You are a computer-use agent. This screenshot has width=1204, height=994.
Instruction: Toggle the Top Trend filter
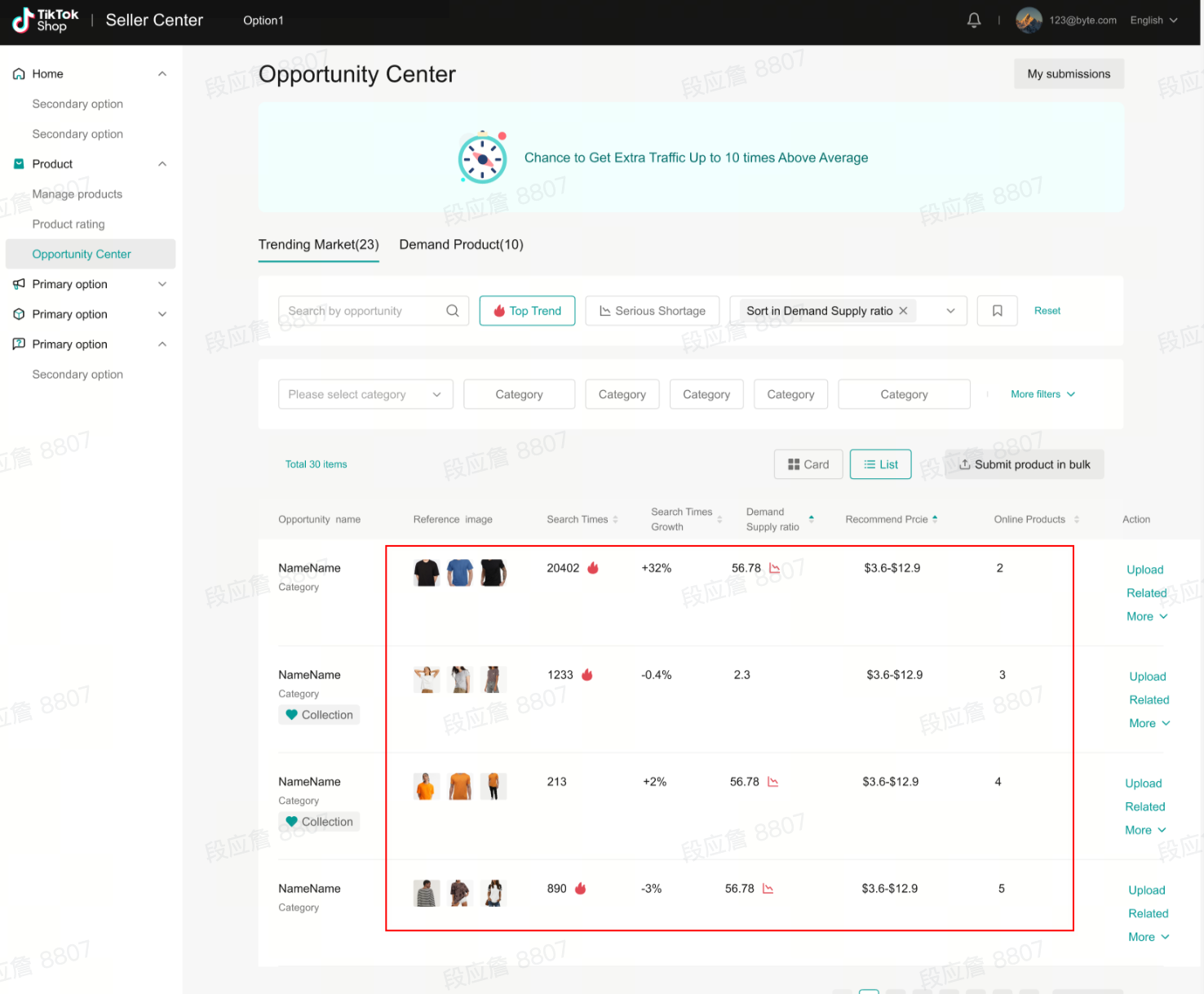(x=527, y=311)
